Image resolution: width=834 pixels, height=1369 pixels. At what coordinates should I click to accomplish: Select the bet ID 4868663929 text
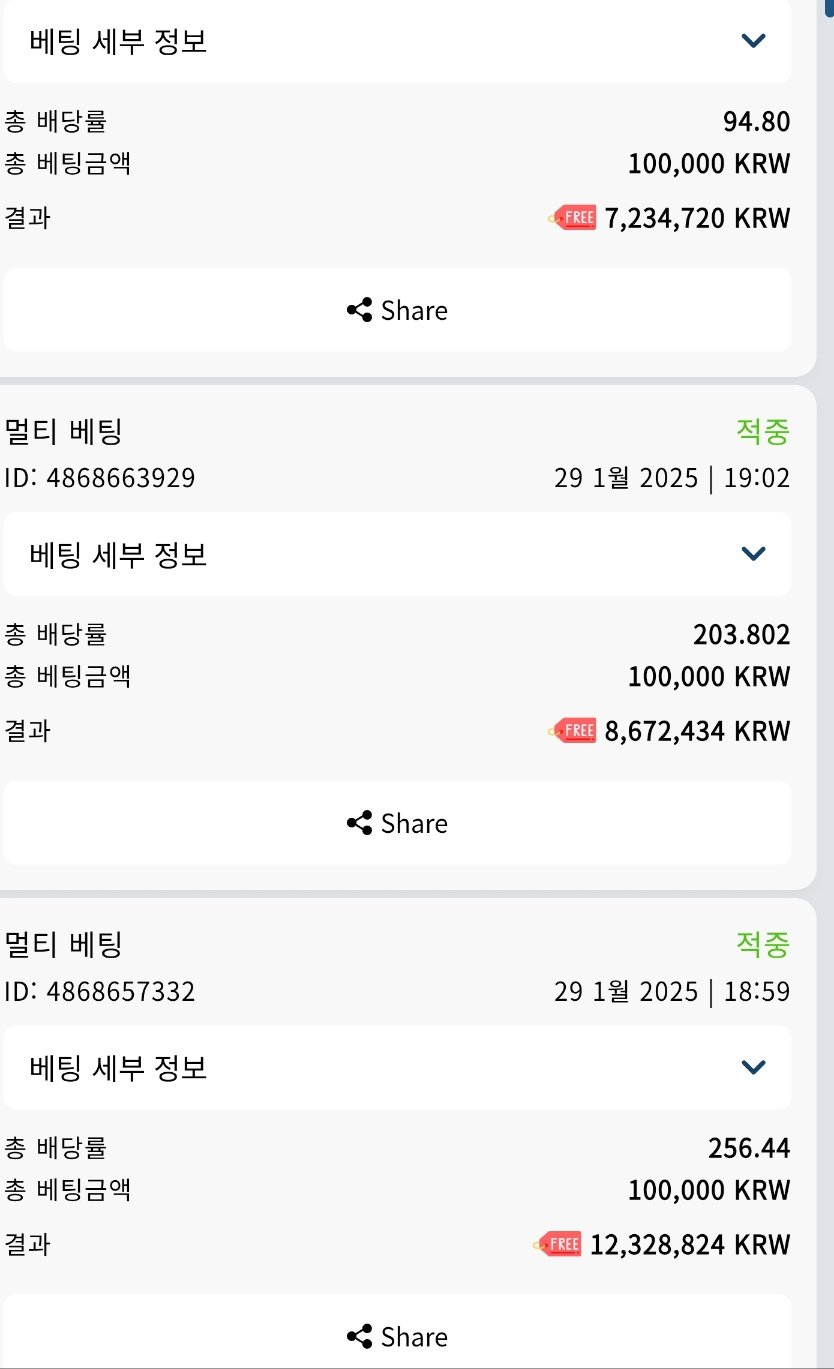tap(100, 478)
